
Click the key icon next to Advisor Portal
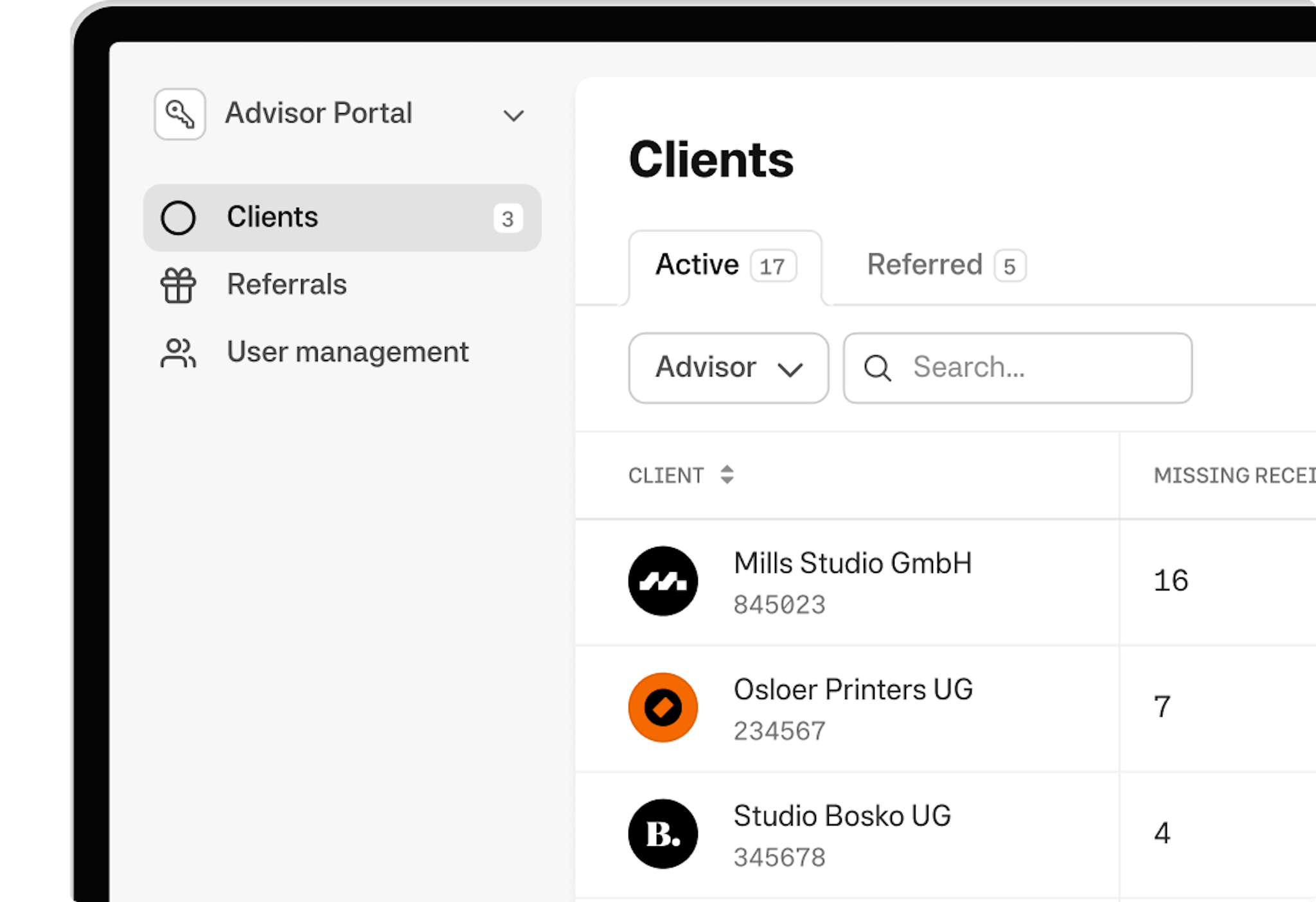click(x=180, y=113)
